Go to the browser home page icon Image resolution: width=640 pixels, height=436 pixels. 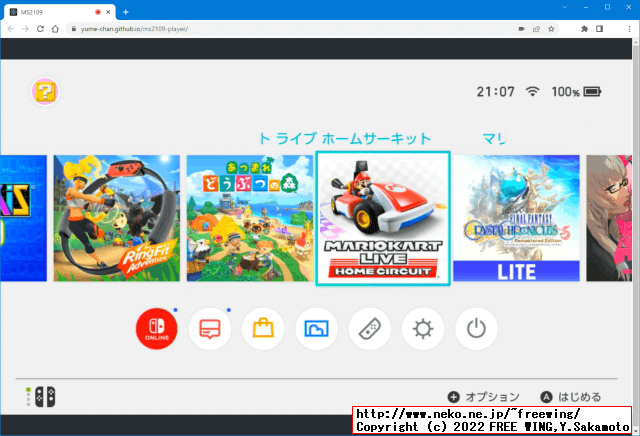click(x=55, y=29)
